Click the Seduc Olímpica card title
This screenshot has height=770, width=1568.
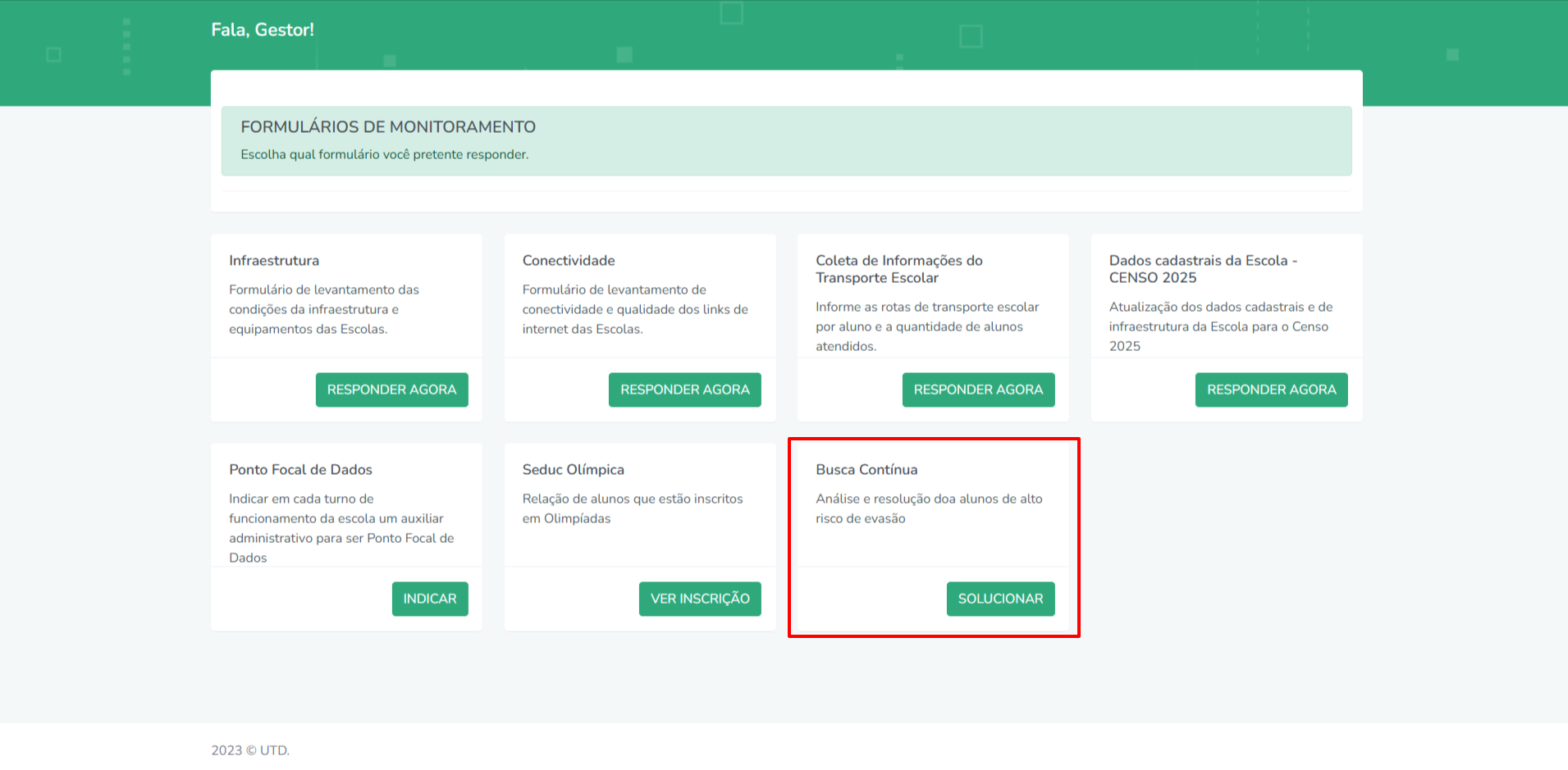573,470
